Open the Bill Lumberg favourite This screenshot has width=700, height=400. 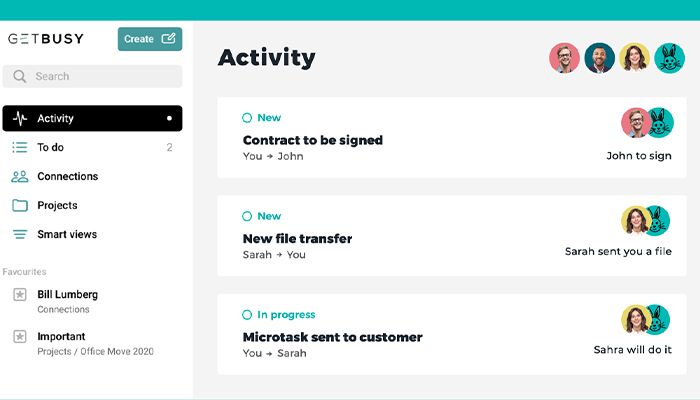click(67, 294)
